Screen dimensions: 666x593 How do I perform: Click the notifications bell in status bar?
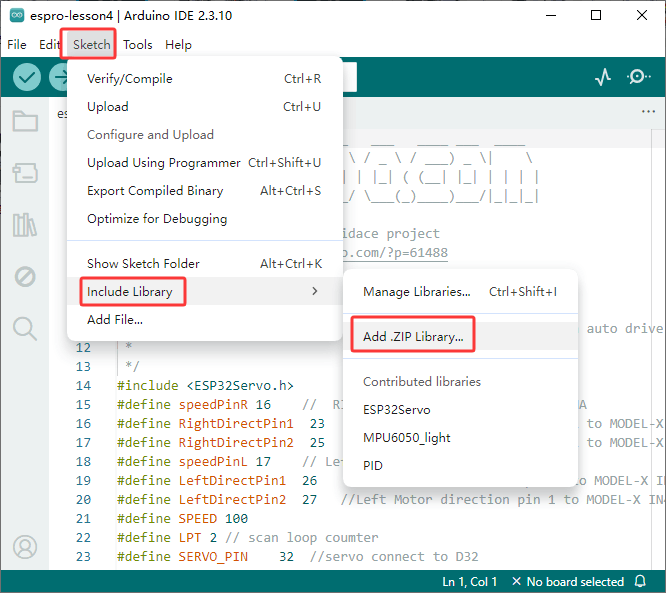pos(640,581)
